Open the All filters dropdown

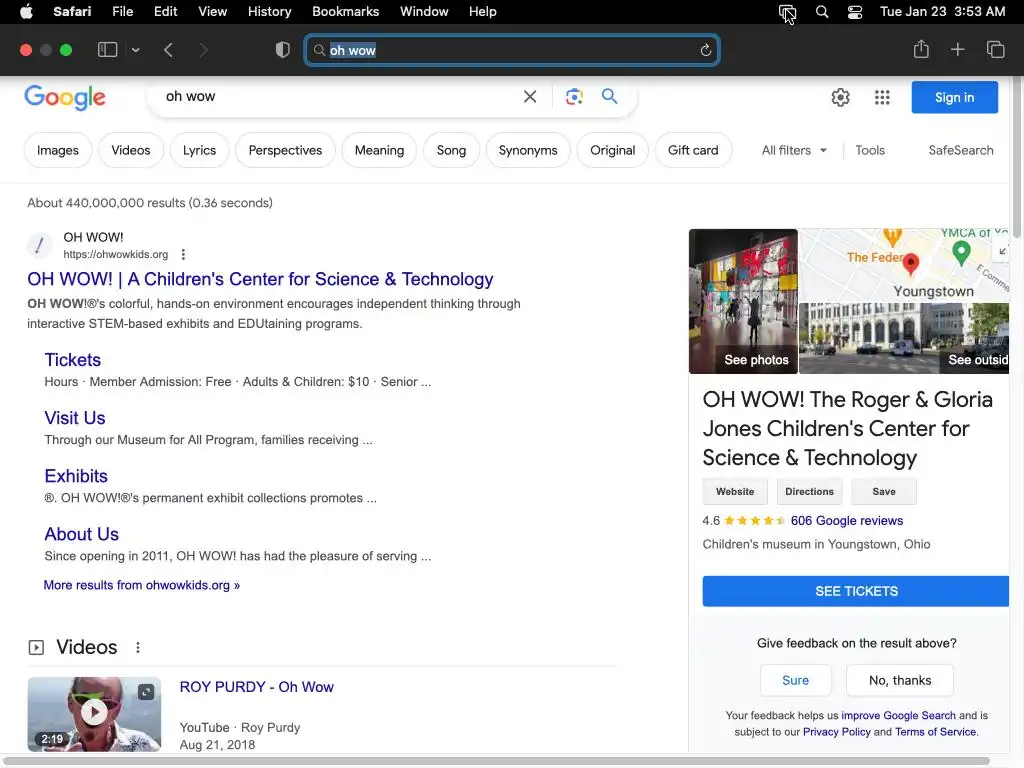tap(794, 150)
